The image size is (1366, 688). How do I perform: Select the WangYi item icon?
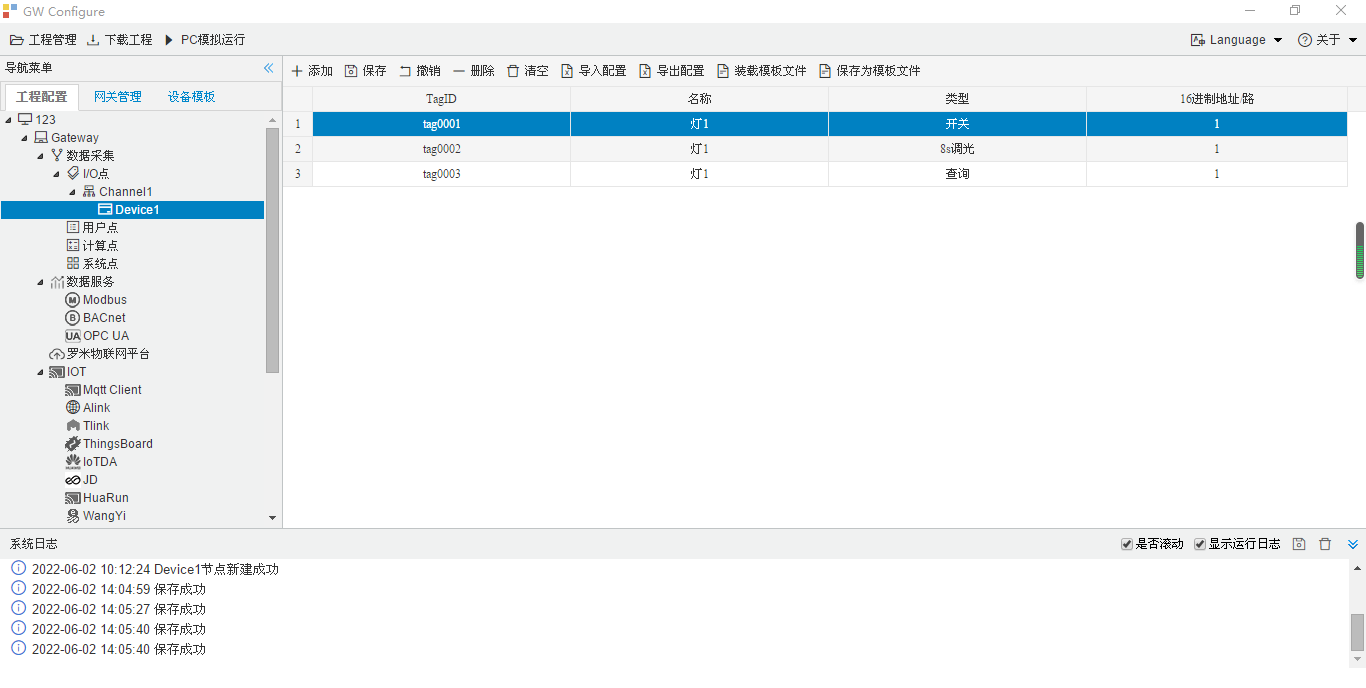click(72, 516)
